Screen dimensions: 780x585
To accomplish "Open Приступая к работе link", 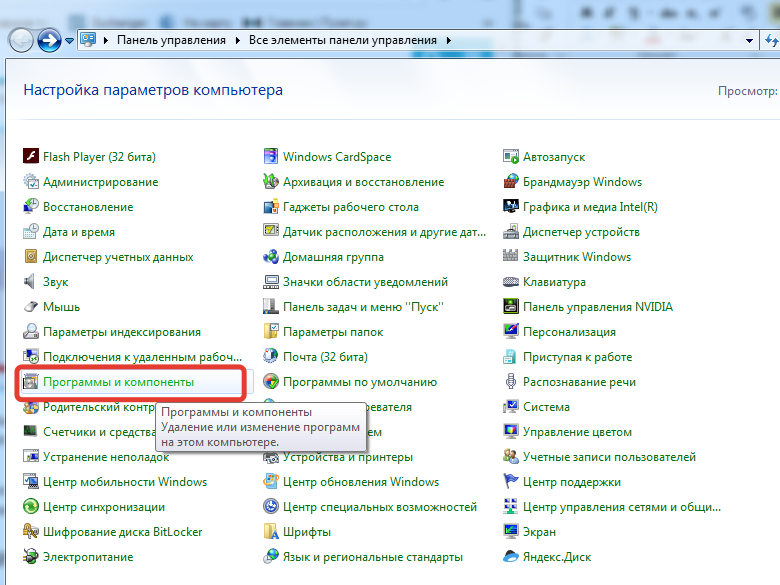I will (577, 357).
